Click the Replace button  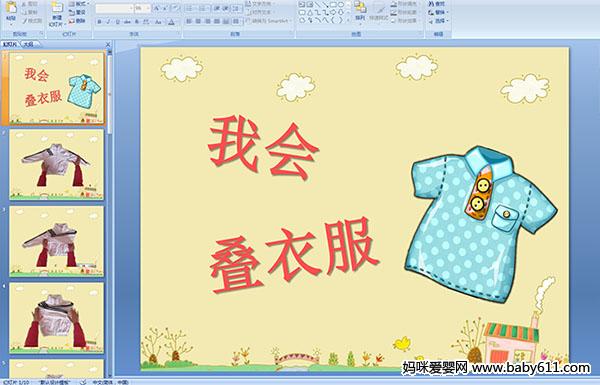coord(438,12)
